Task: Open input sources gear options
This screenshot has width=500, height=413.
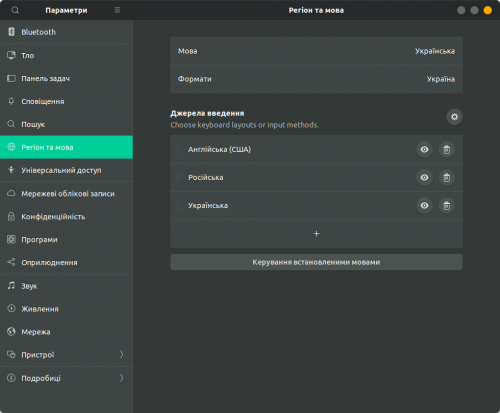Action: tap(454, 117)
